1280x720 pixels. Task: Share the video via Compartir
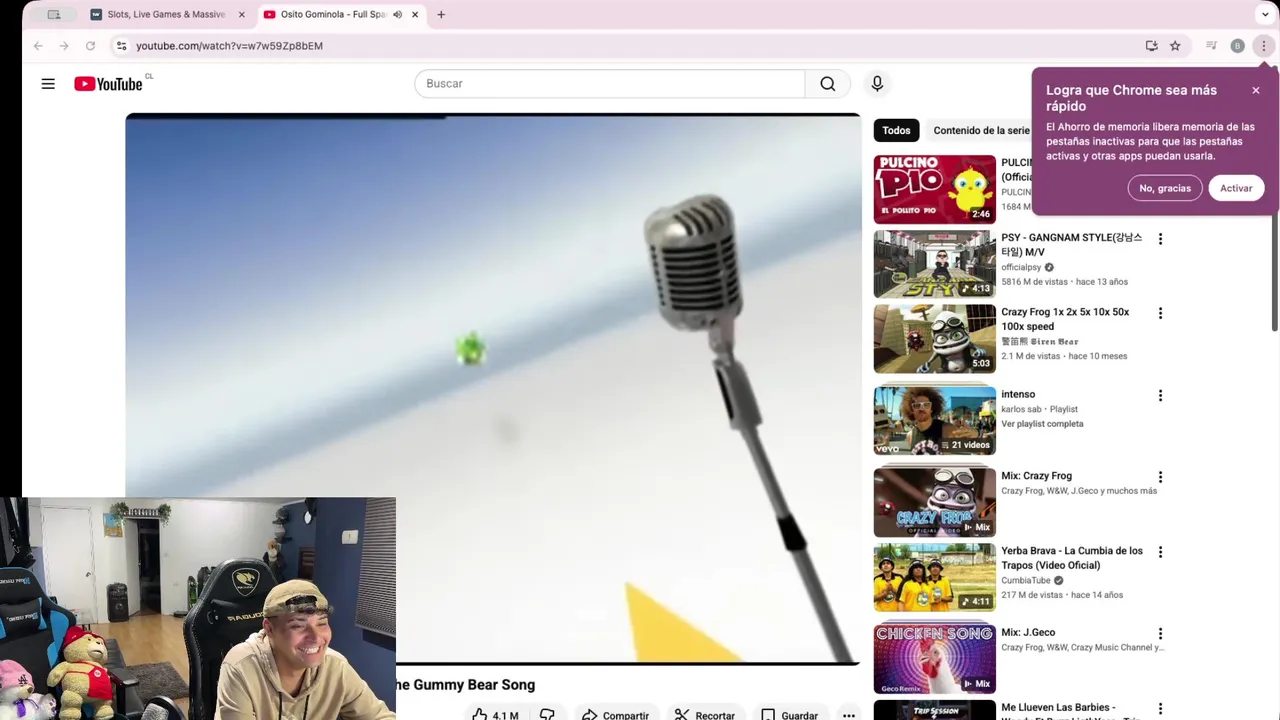pyautogui.click(x=615, y=715)
